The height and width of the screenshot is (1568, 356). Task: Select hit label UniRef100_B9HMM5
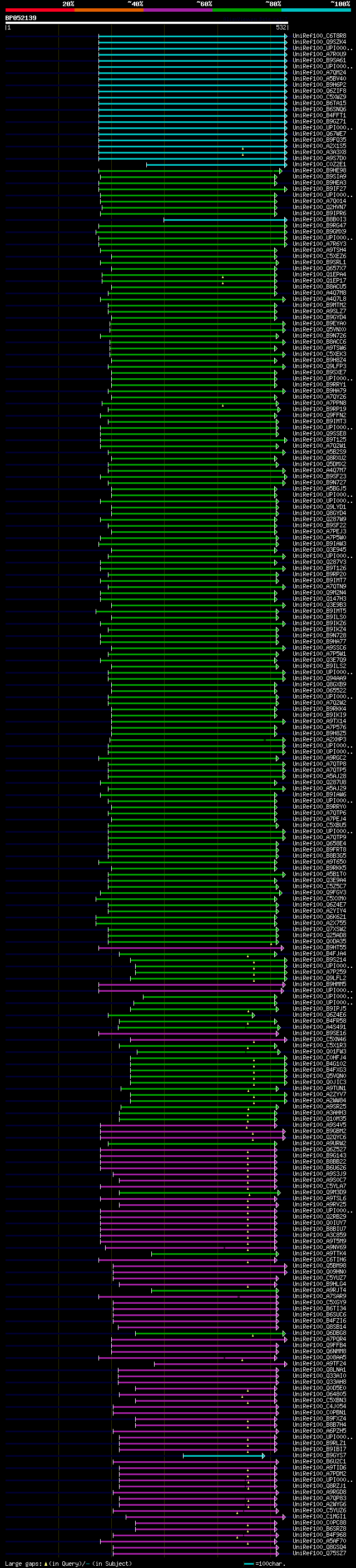(x=319, y=985)
